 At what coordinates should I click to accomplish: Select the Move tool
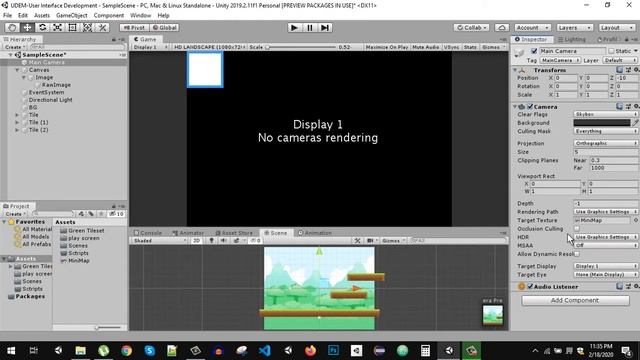coord(27,28)
